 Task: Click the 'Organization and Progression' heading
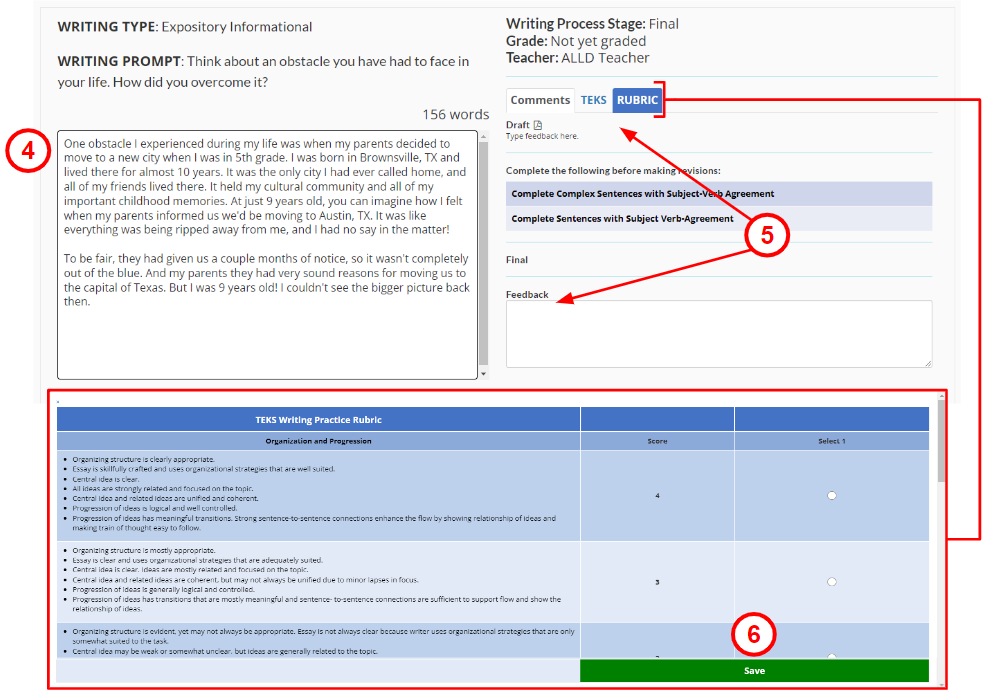318,441
